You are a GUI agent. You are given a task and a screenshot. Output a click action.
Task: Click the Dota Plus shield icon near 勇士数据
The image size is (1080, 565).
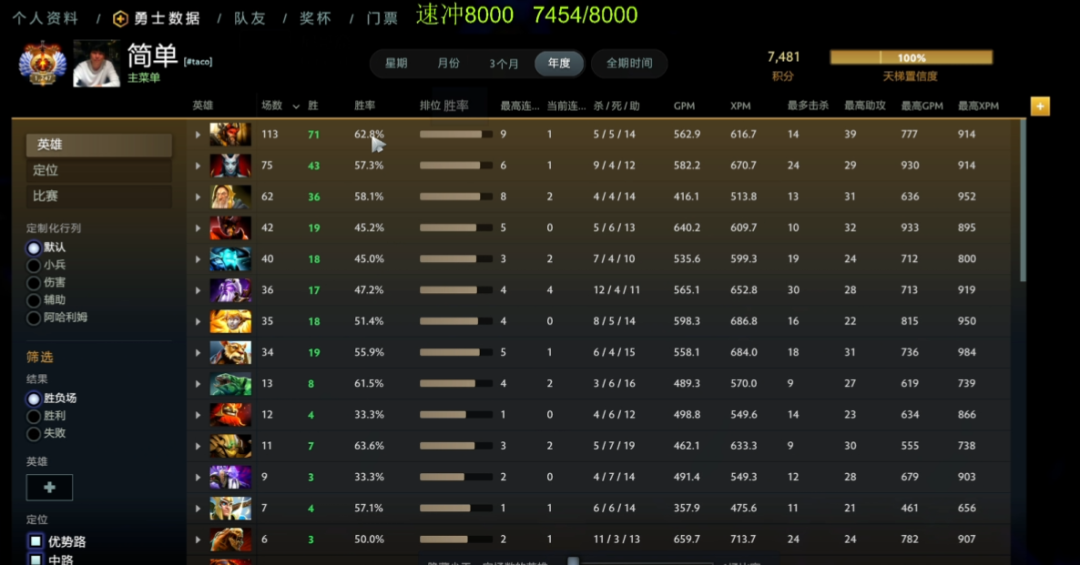[121, 19]
